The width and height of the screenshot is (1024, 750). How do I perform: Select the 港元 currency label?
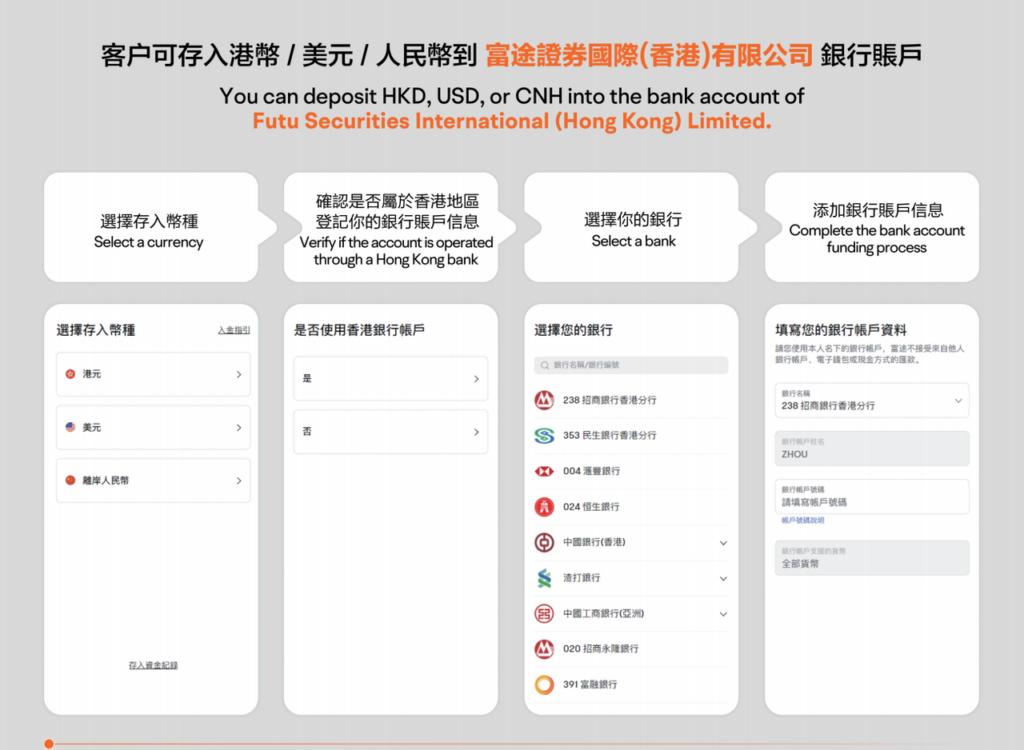tap(91, 374)
